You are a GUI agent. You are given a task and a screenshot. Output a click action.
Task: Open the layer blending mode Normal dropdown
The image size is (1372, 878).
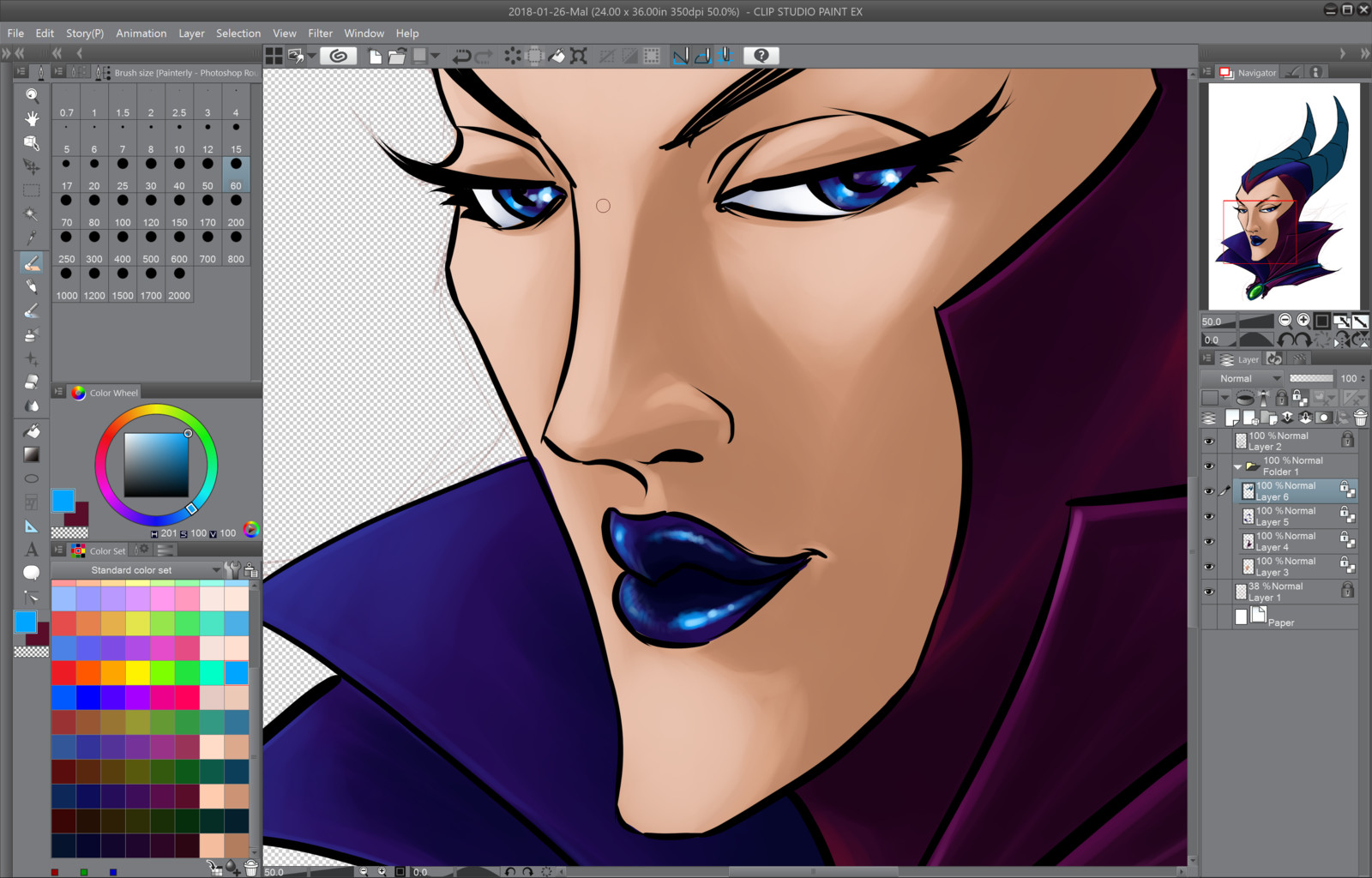(x=1242, y=378)
